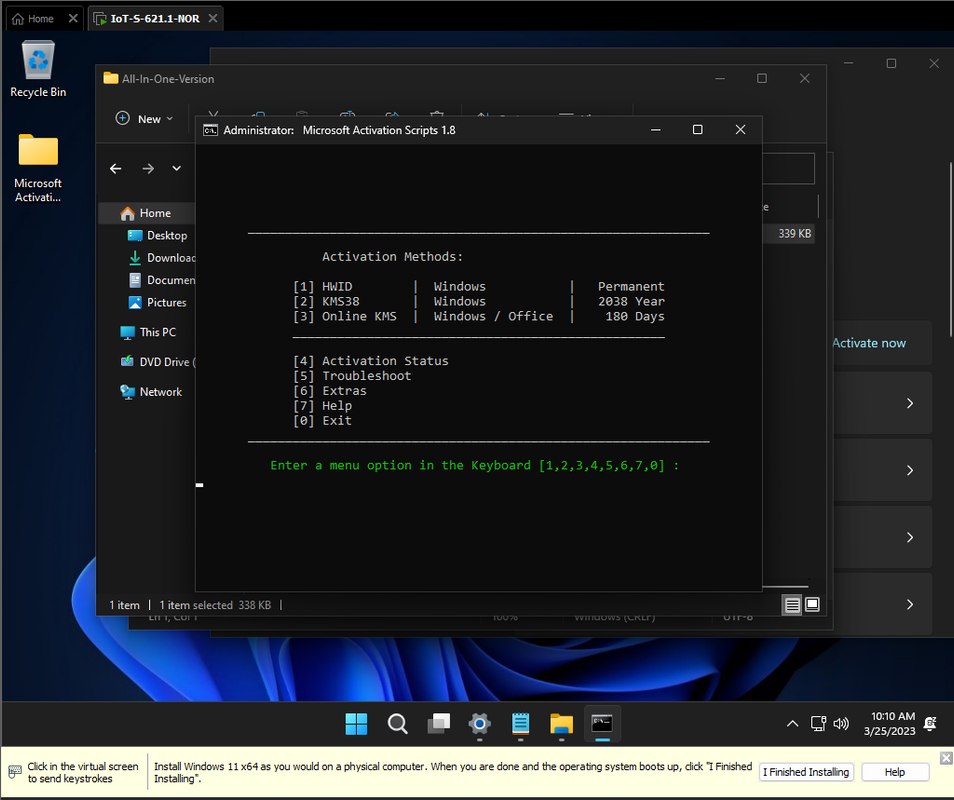
Task: Click the Activation Status menu line
Action: pyautogui.click(x=371, y=361)
